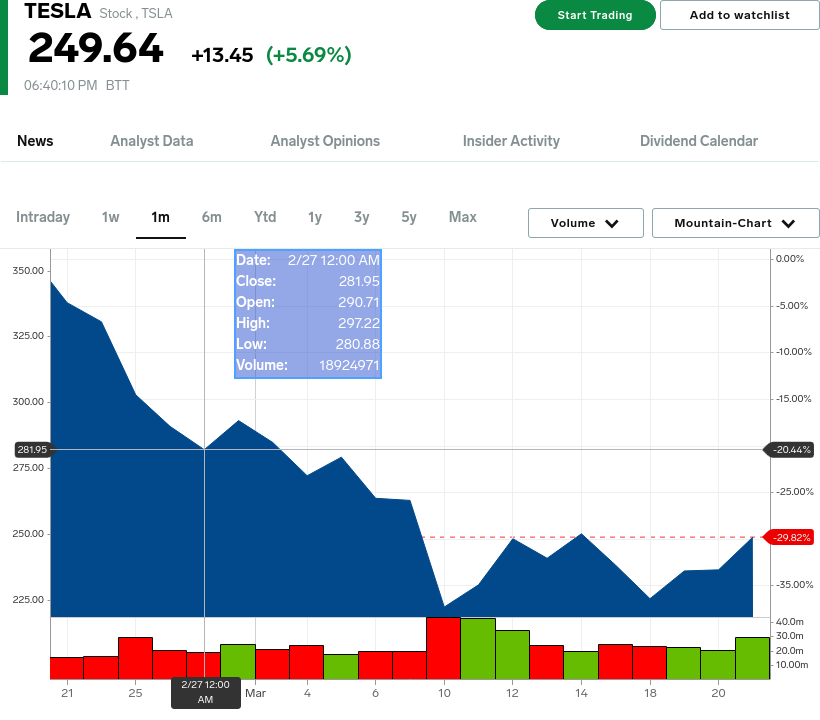
Task: Click the High value 297.22 in tooltip
Action: [x=359, y=323]
